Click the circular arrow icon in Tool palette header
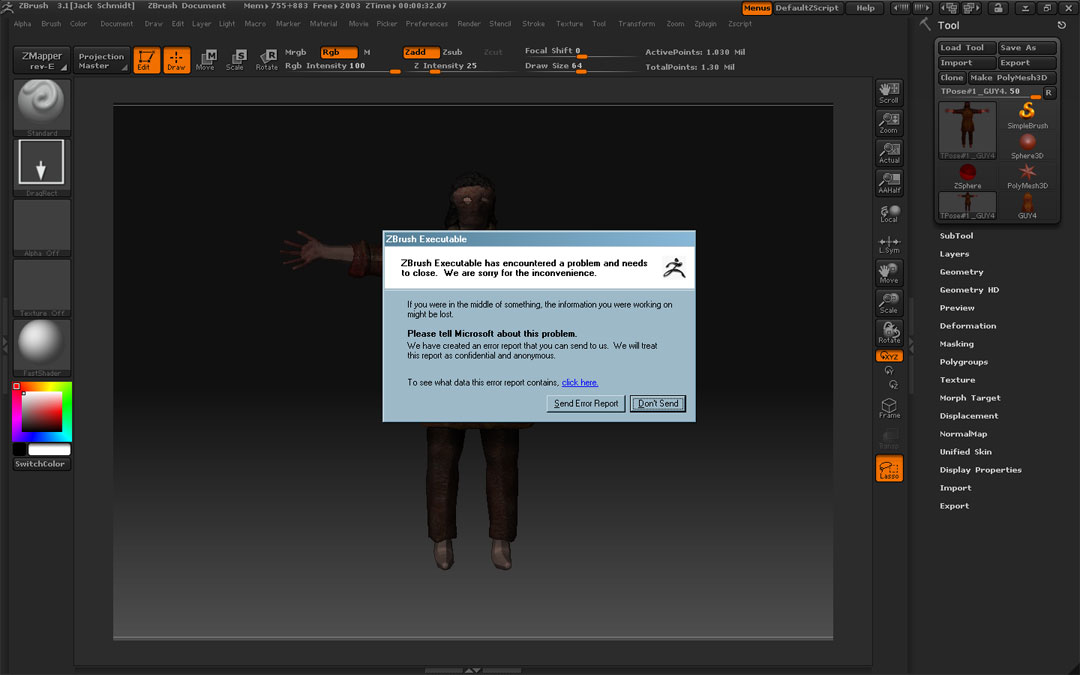Image resolution: width=1080 pixels, height=675 pixels. pyautogui.click(x=1061, y=25)
